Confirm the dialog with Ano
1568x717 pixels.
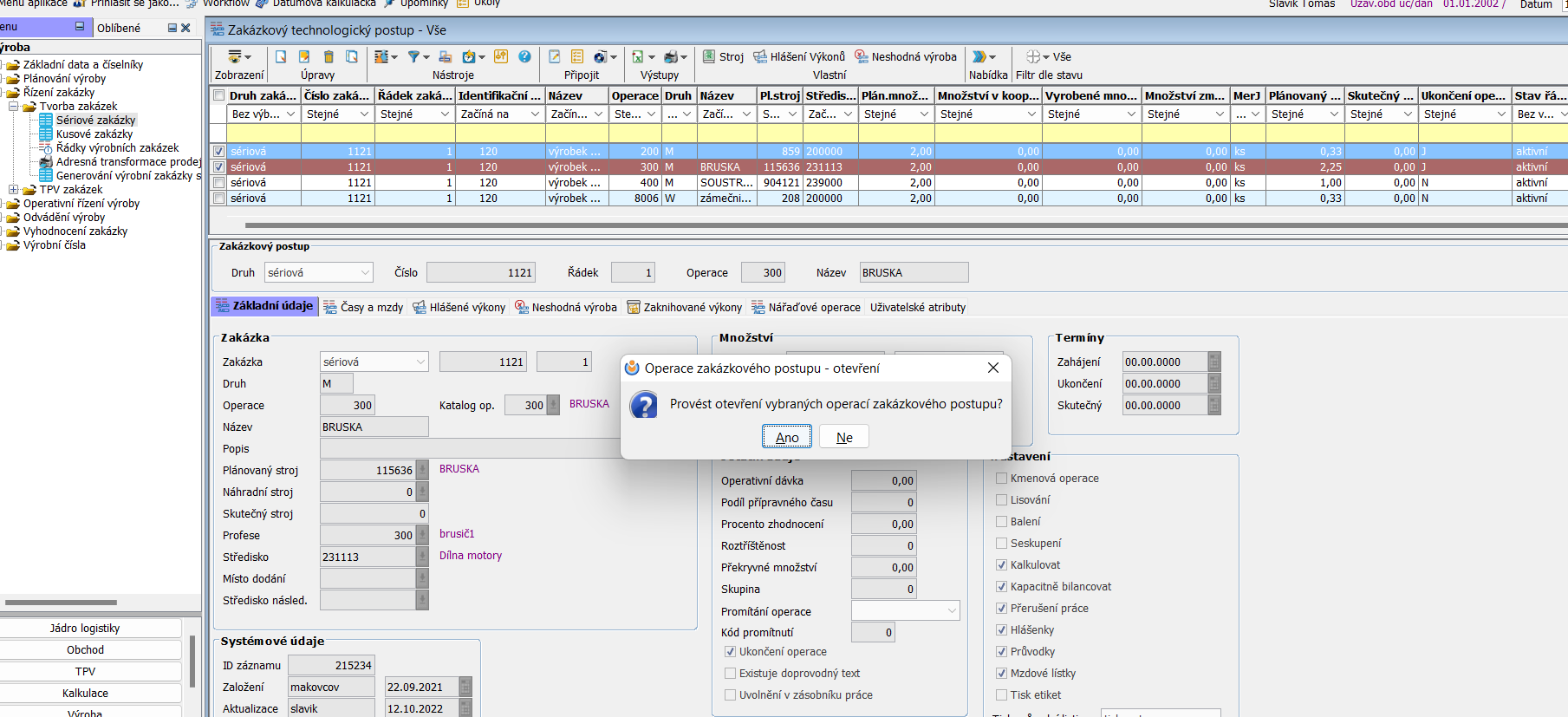787,437
